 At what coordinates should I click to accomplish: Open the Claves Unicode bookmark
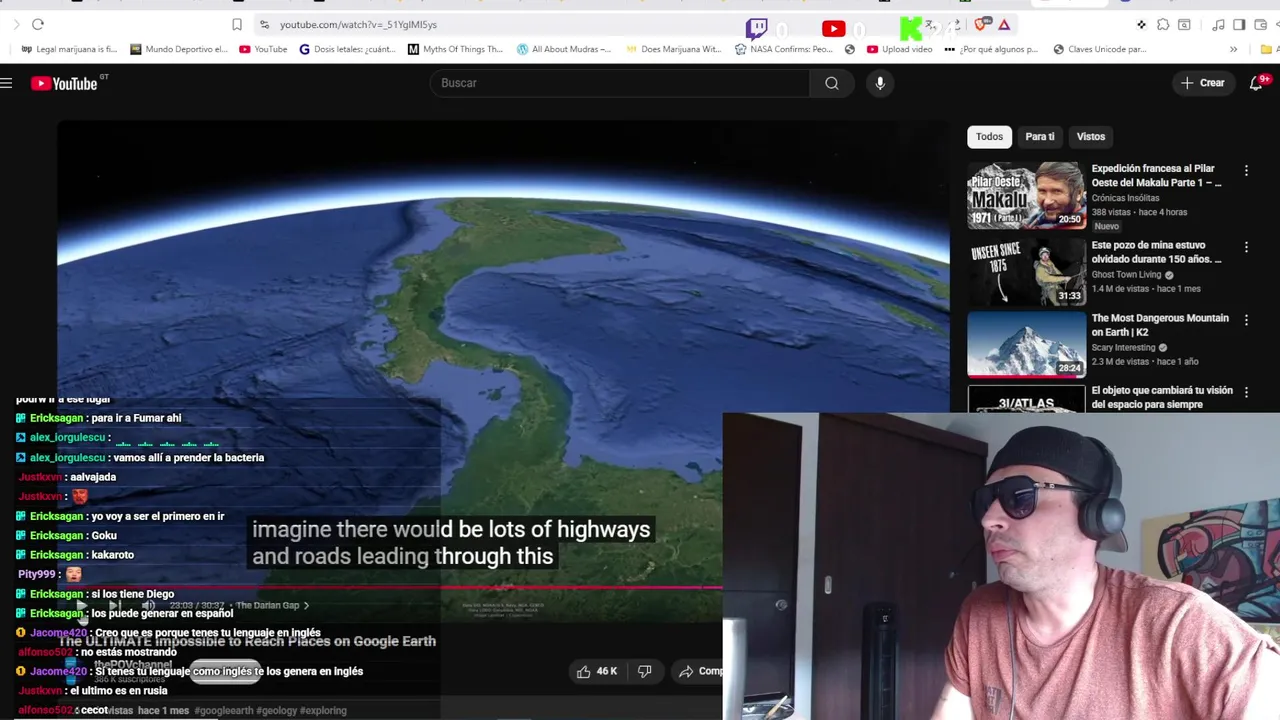tap(1099, 49)
